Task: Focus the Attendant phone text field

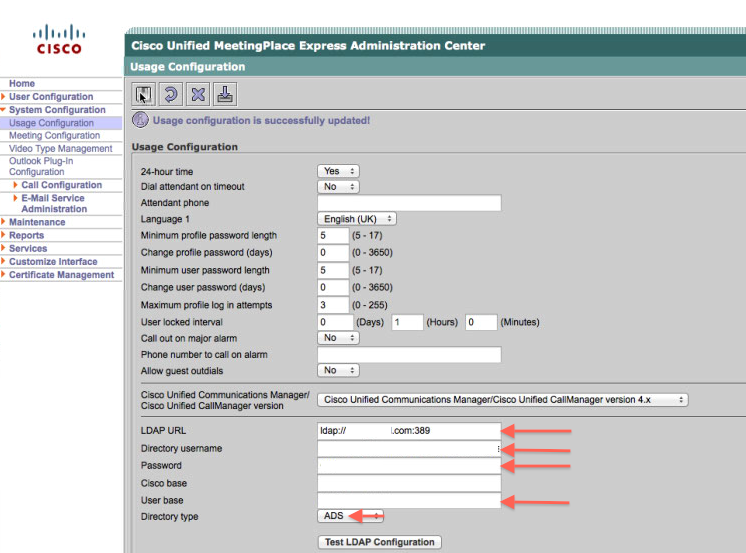Action: point(408,203)
